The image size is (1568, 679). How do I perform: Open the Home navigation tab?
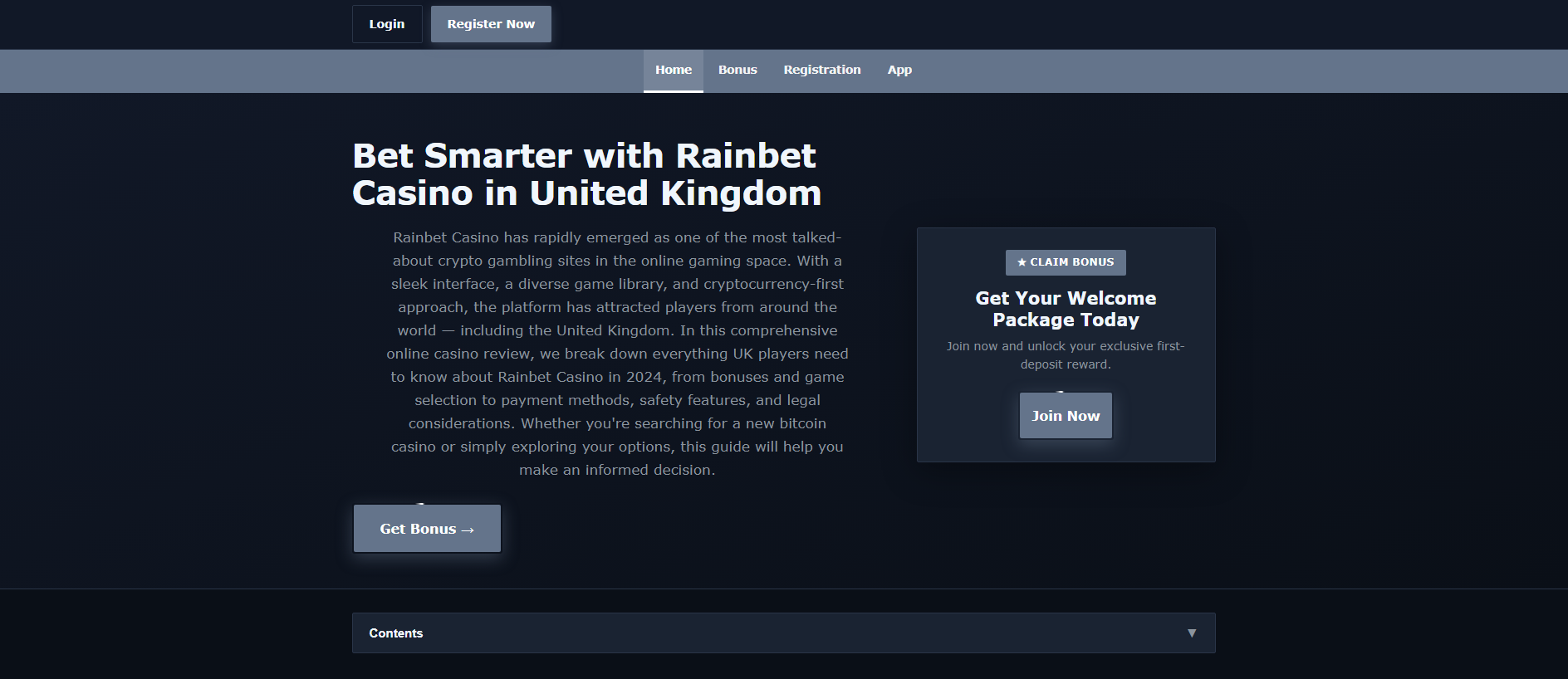click(674, 71)
